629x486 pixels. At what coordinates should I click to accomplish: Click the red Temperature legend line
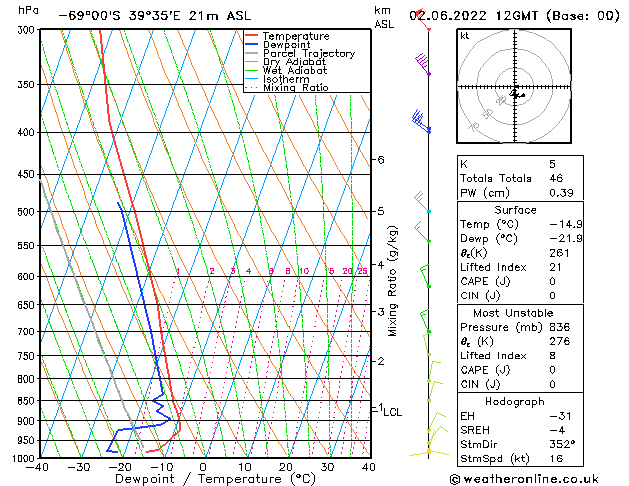[251, 36]
